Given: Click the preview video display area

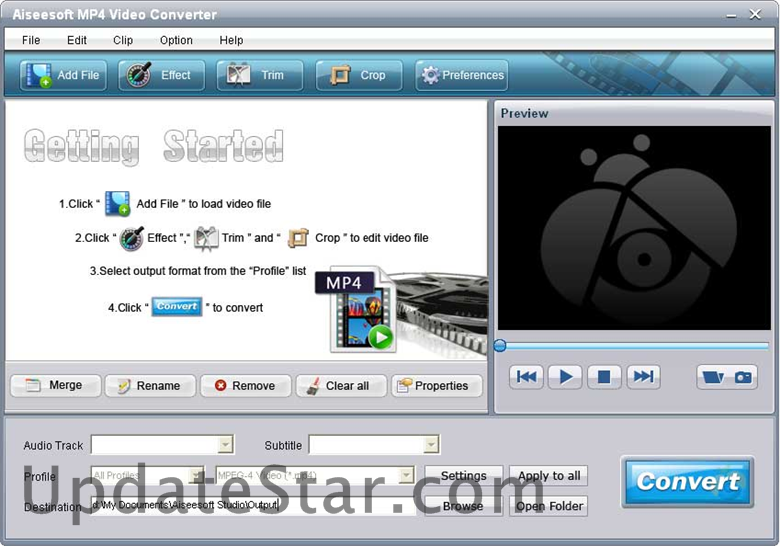Looking at the screenshot, I should coord(634,228).
